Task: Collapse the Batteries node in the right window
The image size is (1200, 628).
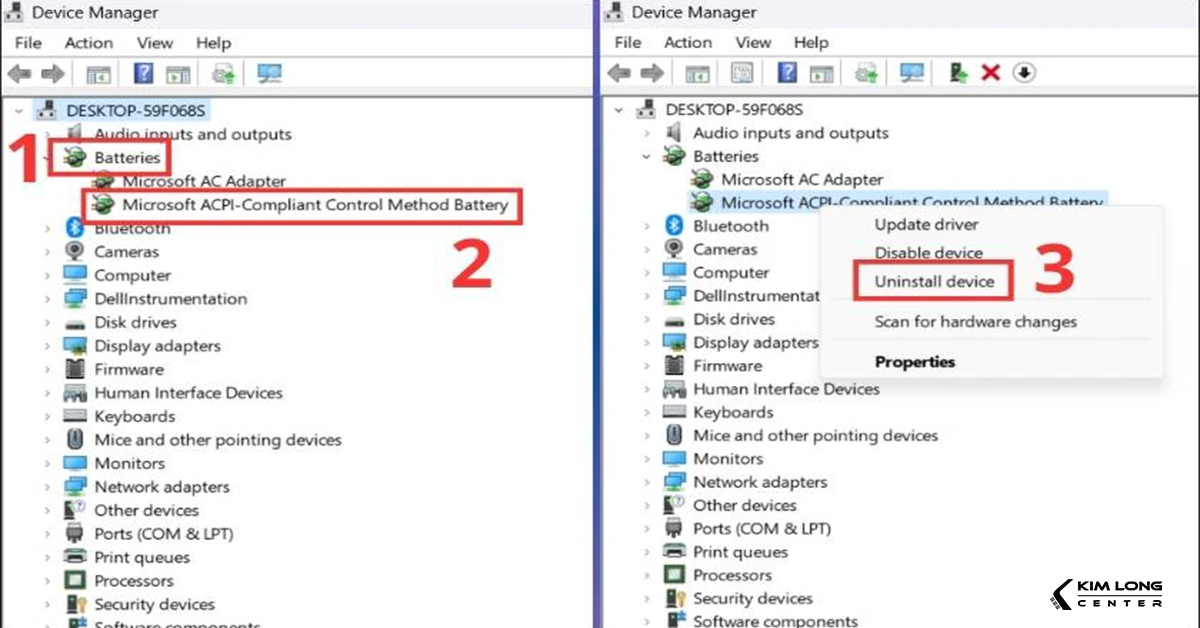Action: point(646,157)
